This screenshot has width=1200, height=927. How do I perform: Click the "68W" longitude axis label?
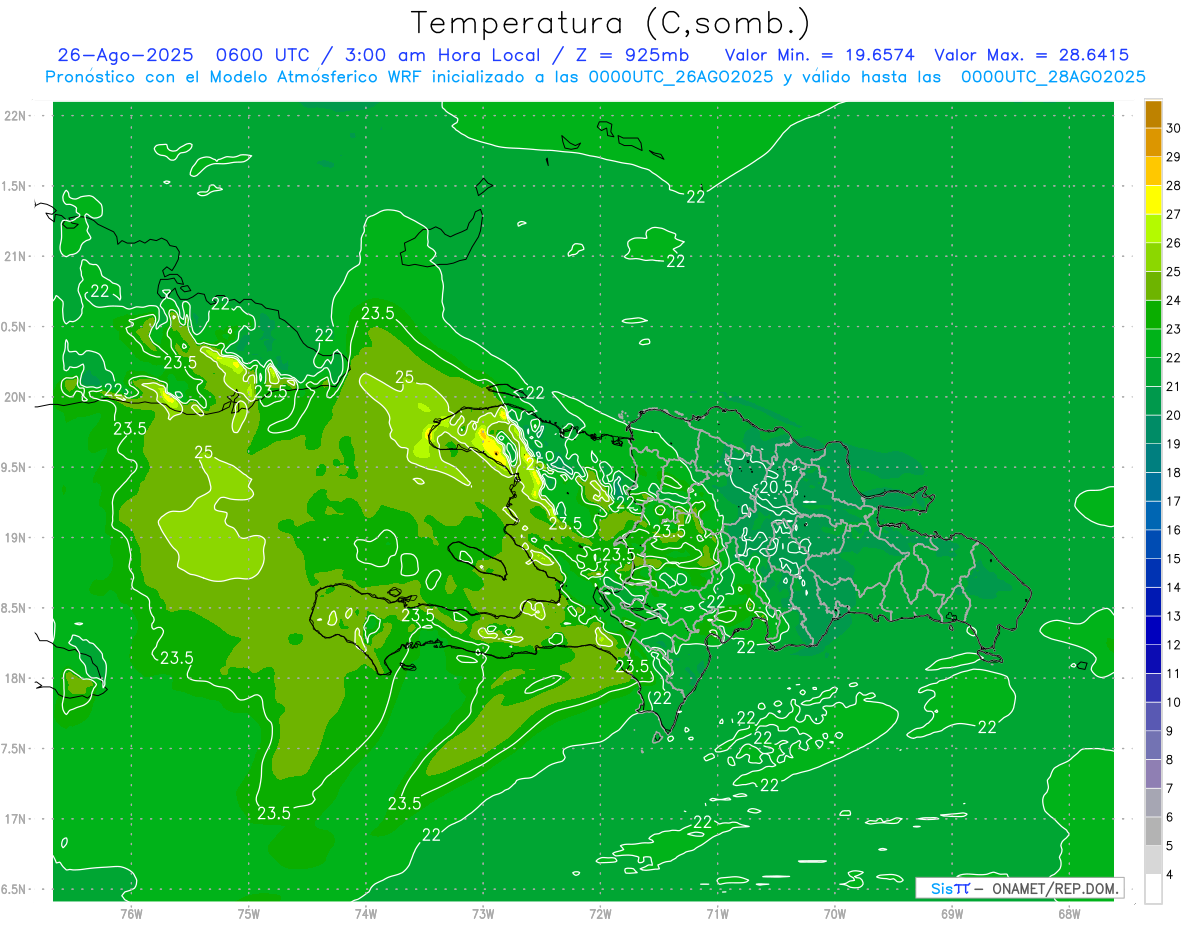[x=1069, y=914]
